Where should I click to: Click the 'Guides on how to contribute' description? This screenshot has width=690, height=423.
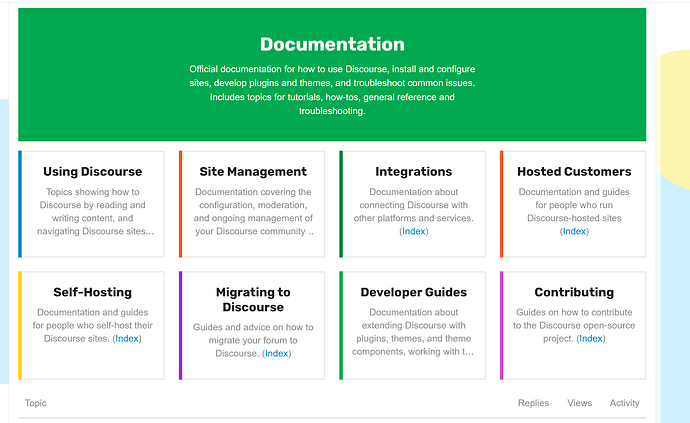(574, 325)
